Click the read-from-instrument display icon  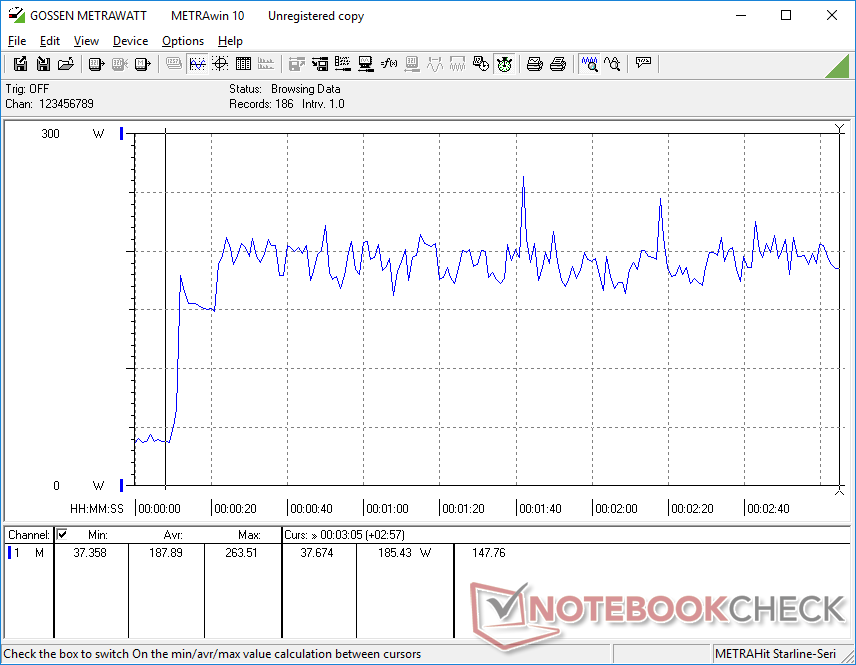click(96, 64)
